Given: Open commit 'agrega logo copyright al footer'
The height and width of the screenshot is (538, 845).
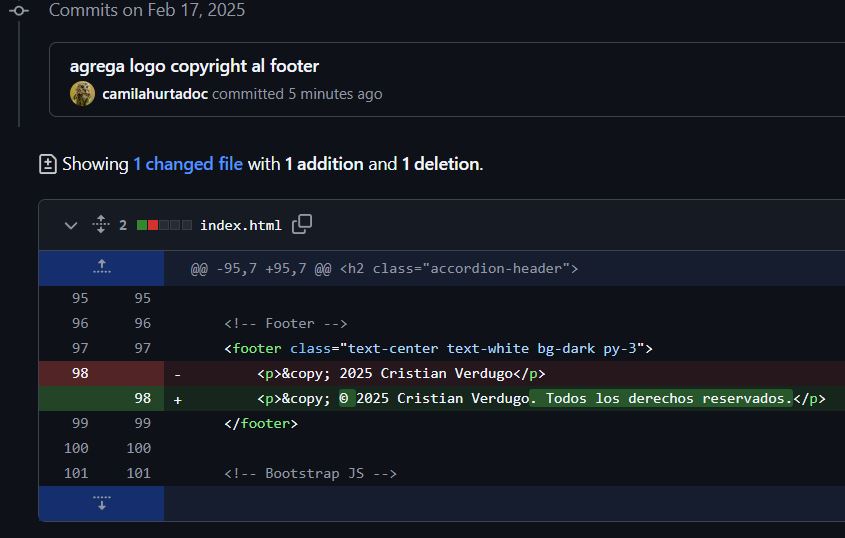Looking at the screenshot, I should [194, 66].
